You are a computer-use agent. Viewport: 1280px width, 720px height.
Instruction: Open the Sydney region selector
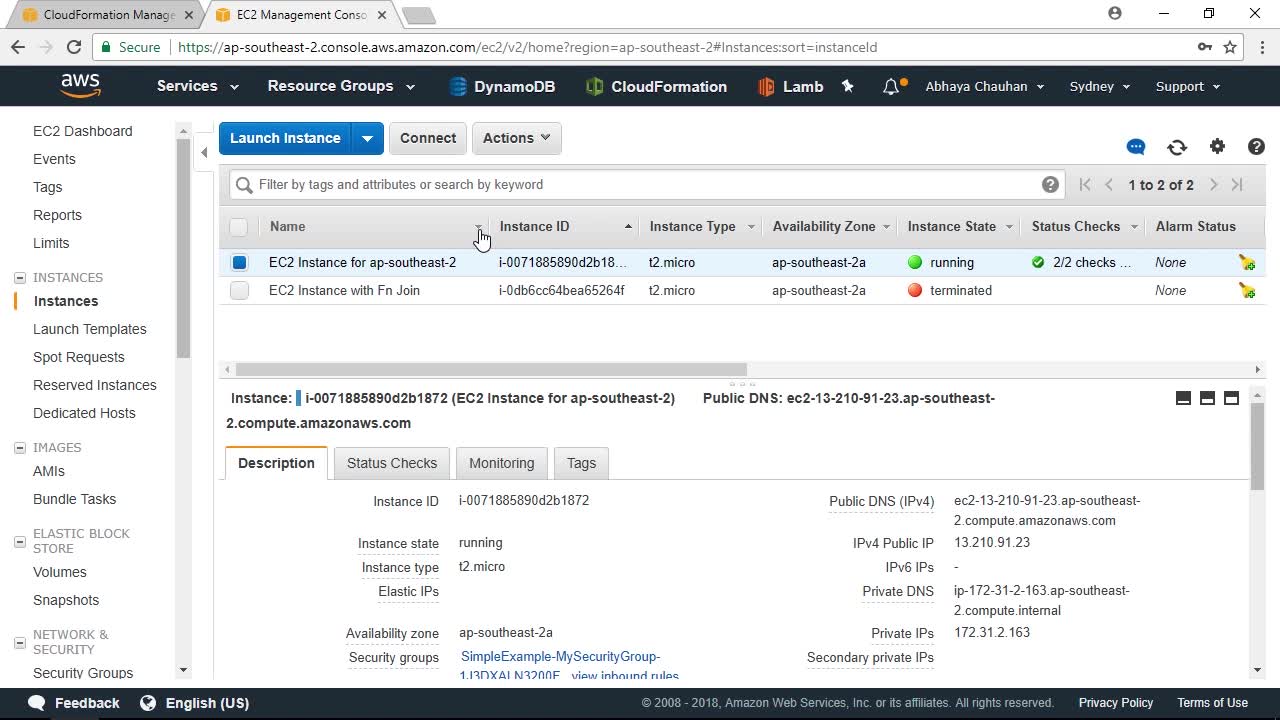pos(1100,86)
